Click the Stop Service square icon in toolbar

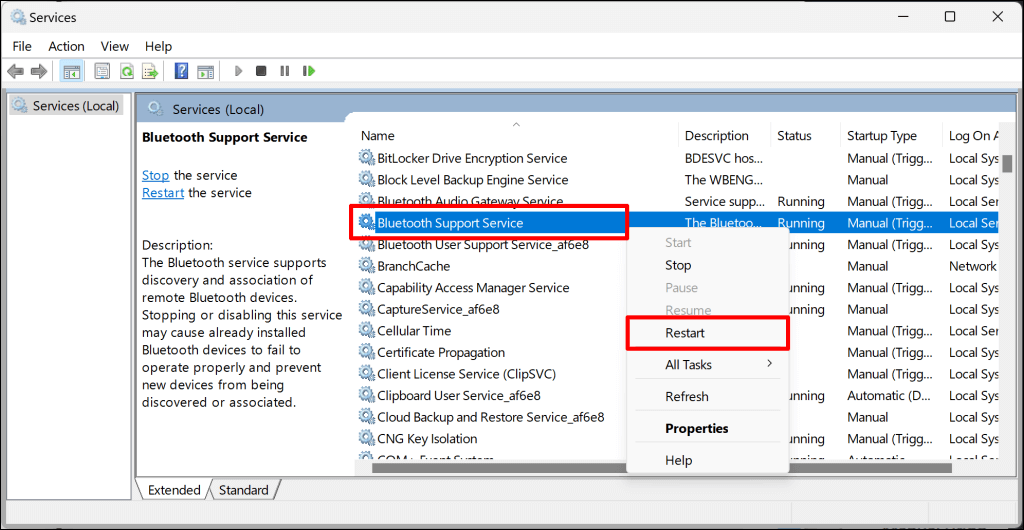tap(261, 71)
